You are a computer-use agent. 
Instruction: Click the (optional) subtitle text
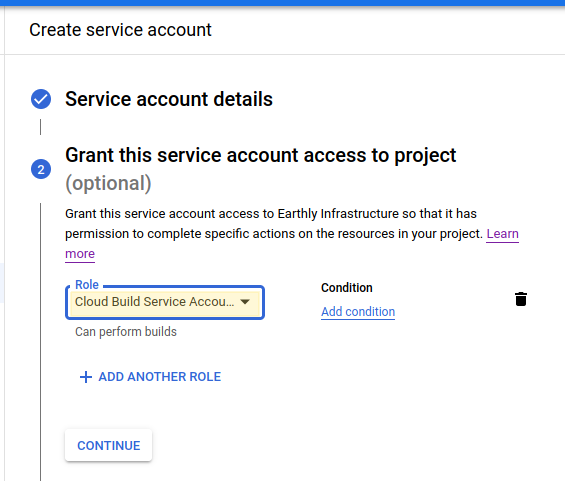click(x=108, y=183)
